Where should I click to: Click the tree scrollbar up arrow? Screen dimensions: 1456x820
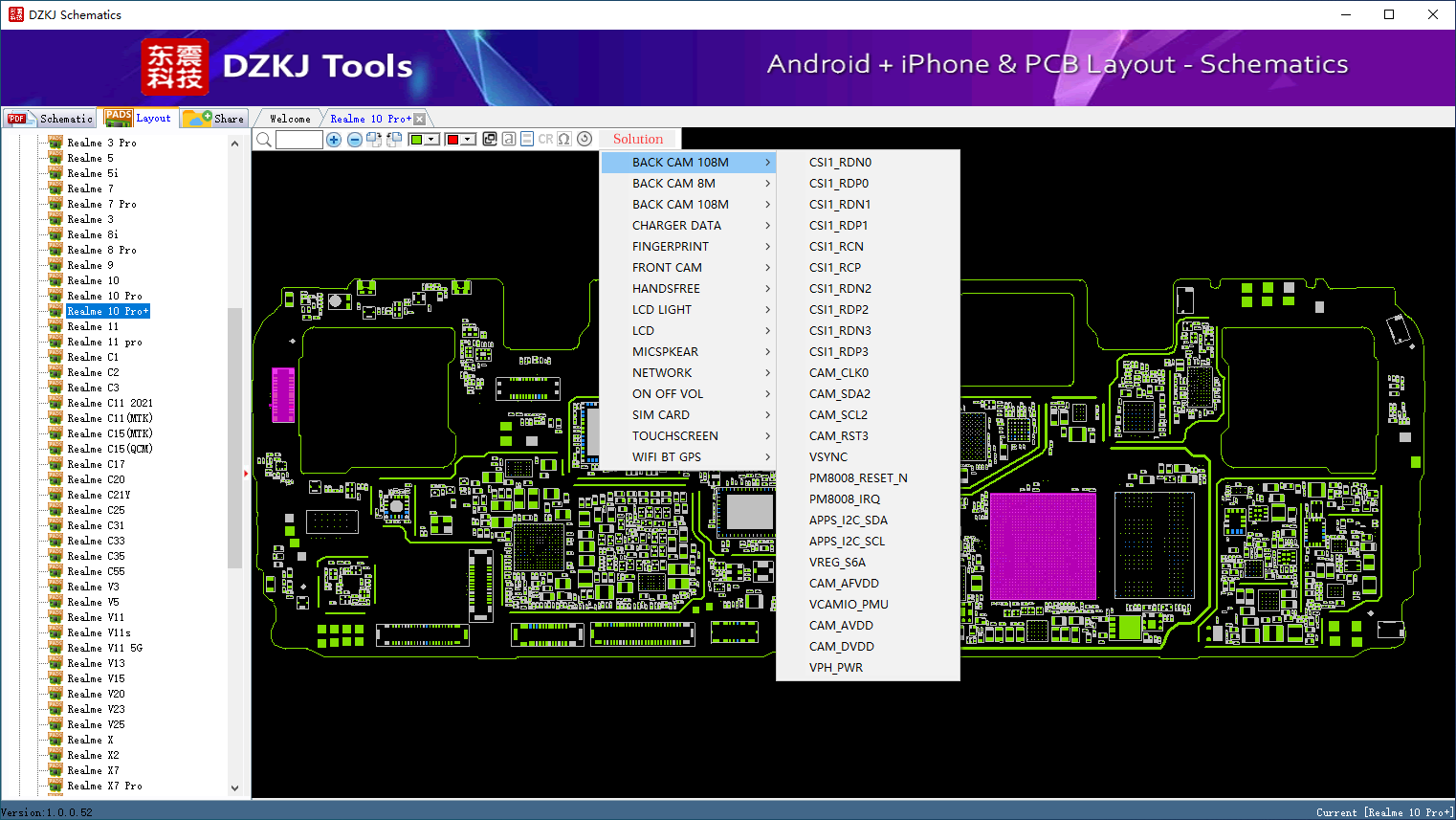[x=235, y=144]
